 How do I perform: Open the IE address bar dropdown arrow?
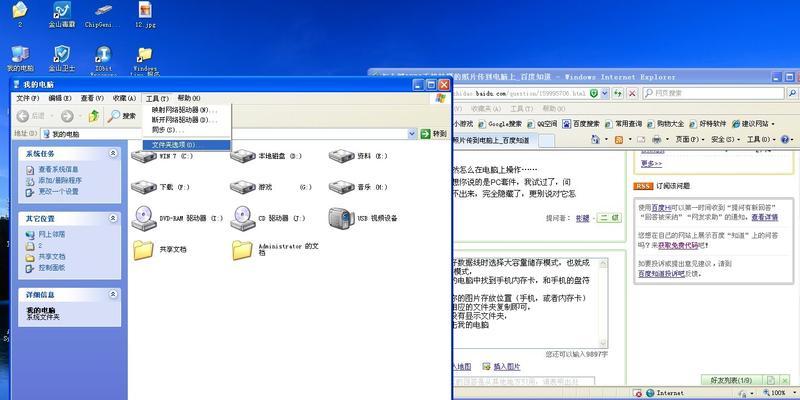pyautogui.click(x=605, y=93)
